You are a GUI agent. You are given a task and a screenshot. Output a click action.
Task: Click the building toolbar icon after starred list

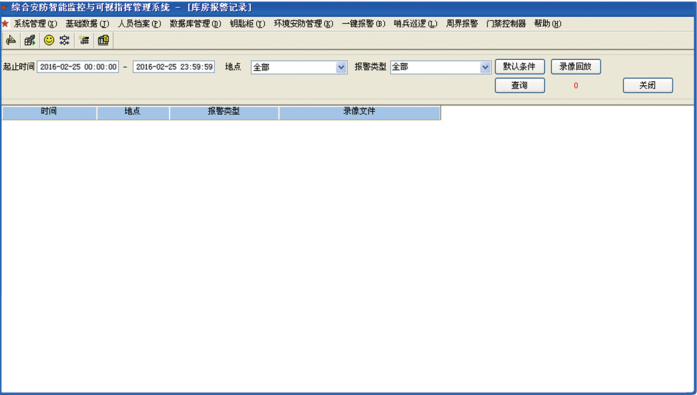104,40
